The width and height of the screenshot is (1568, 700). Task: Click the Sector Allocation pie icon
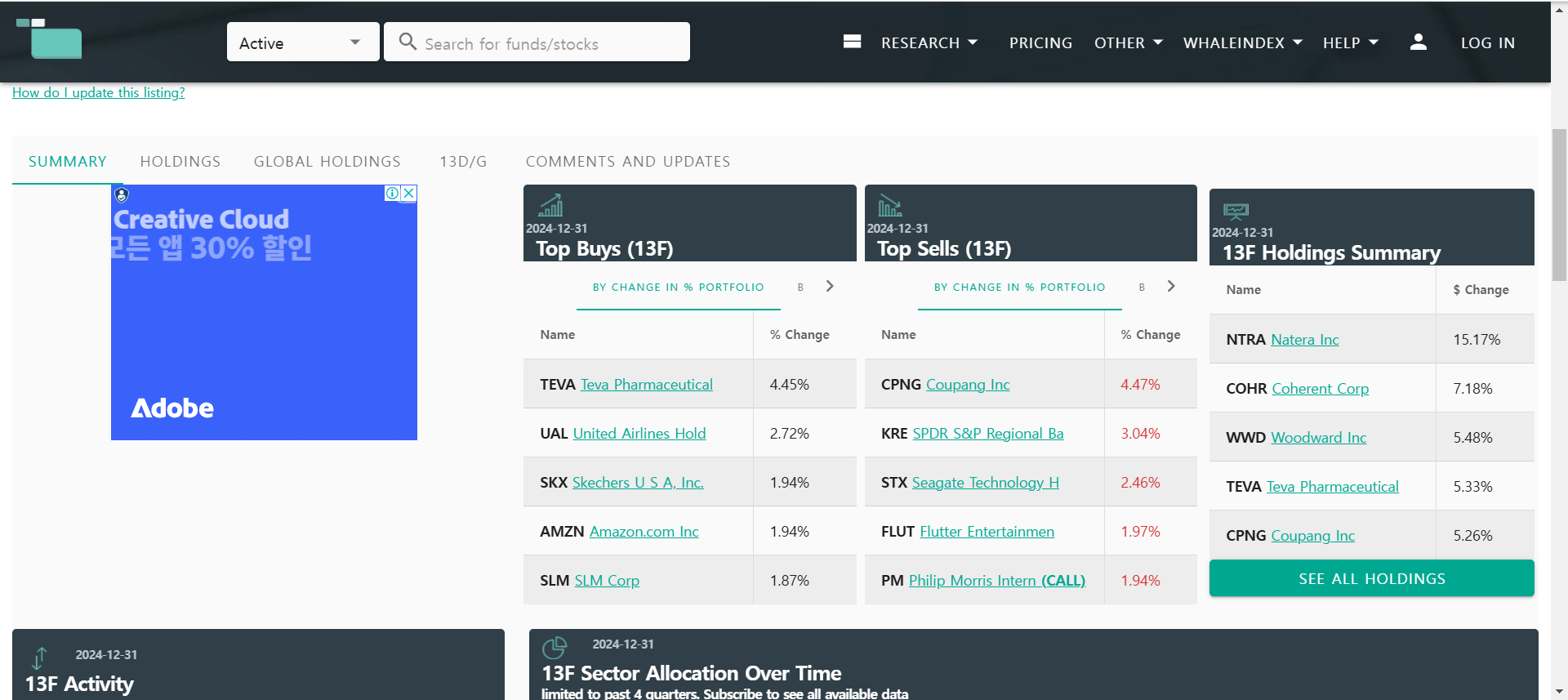tap(555, 648)
